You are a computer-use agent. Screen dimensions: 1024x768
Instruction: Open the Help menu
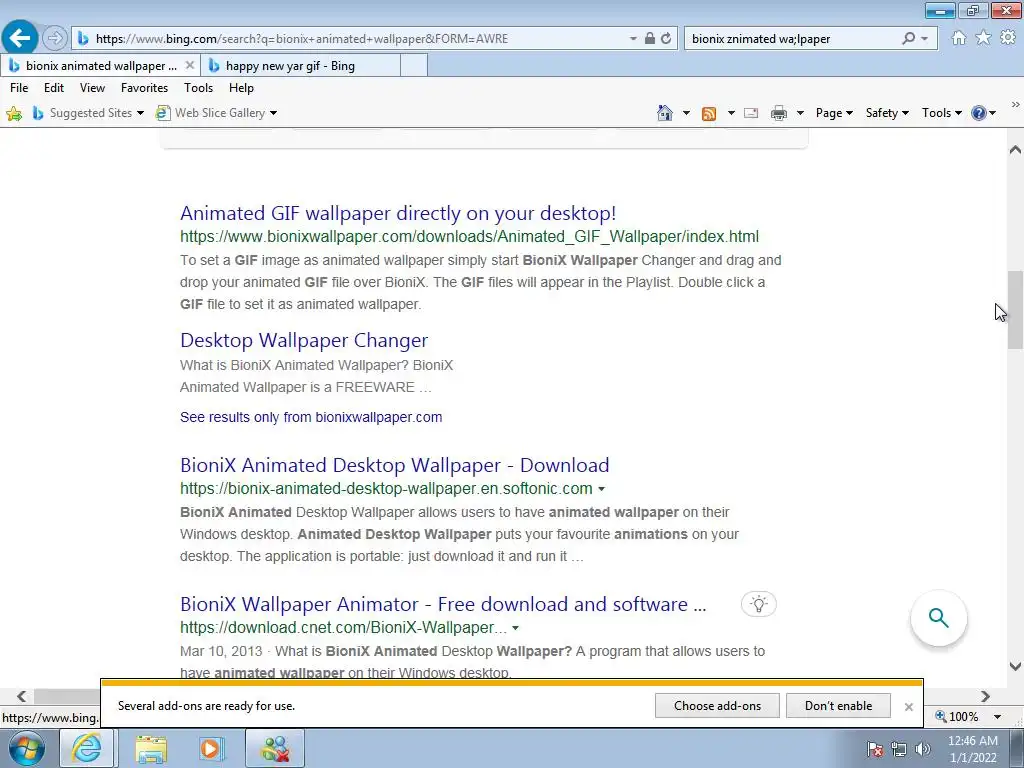click(241, 88)
